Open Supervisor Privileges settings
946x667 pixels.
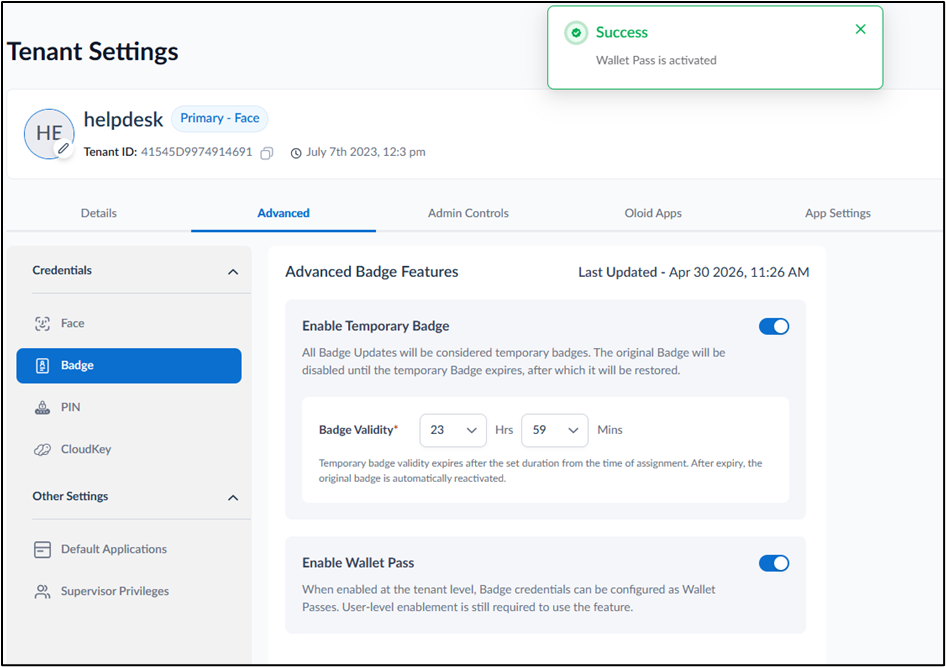pos(129,592)
